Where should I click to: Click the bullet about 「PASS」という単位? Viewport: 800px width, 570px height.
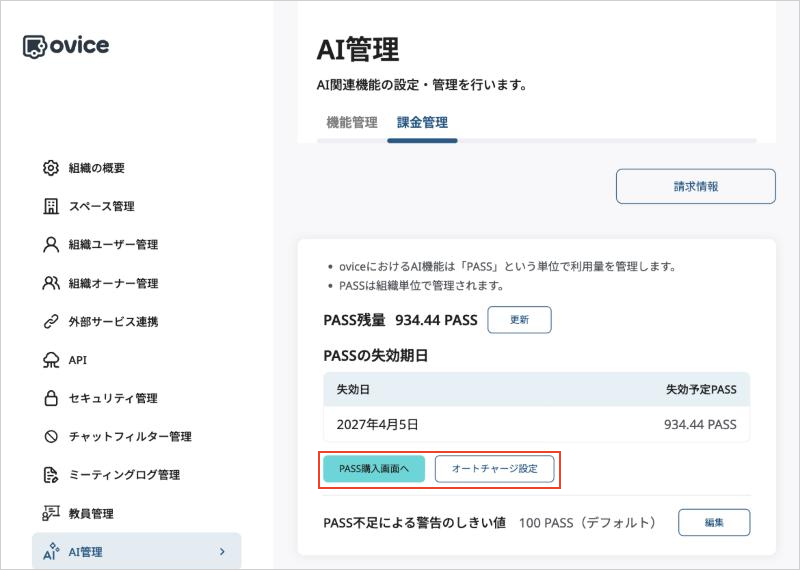click(x=508, y=266)
